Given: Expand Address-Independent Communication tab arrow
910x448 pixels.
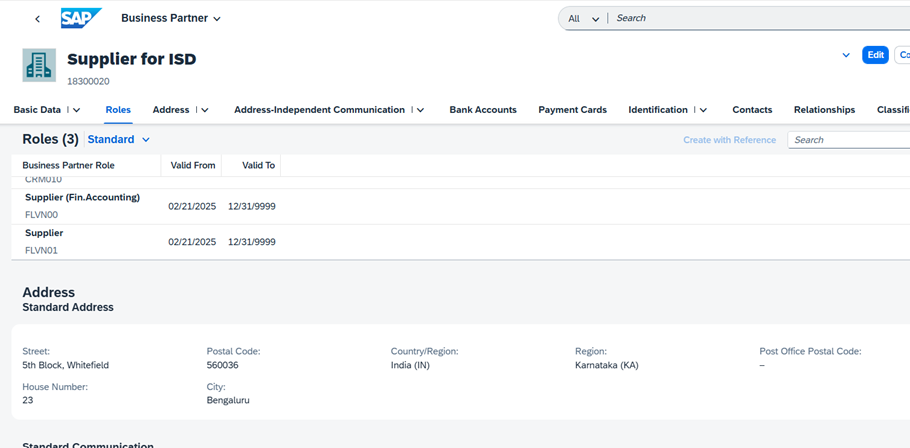Looking at the screenshot, I should click(421, 110).
